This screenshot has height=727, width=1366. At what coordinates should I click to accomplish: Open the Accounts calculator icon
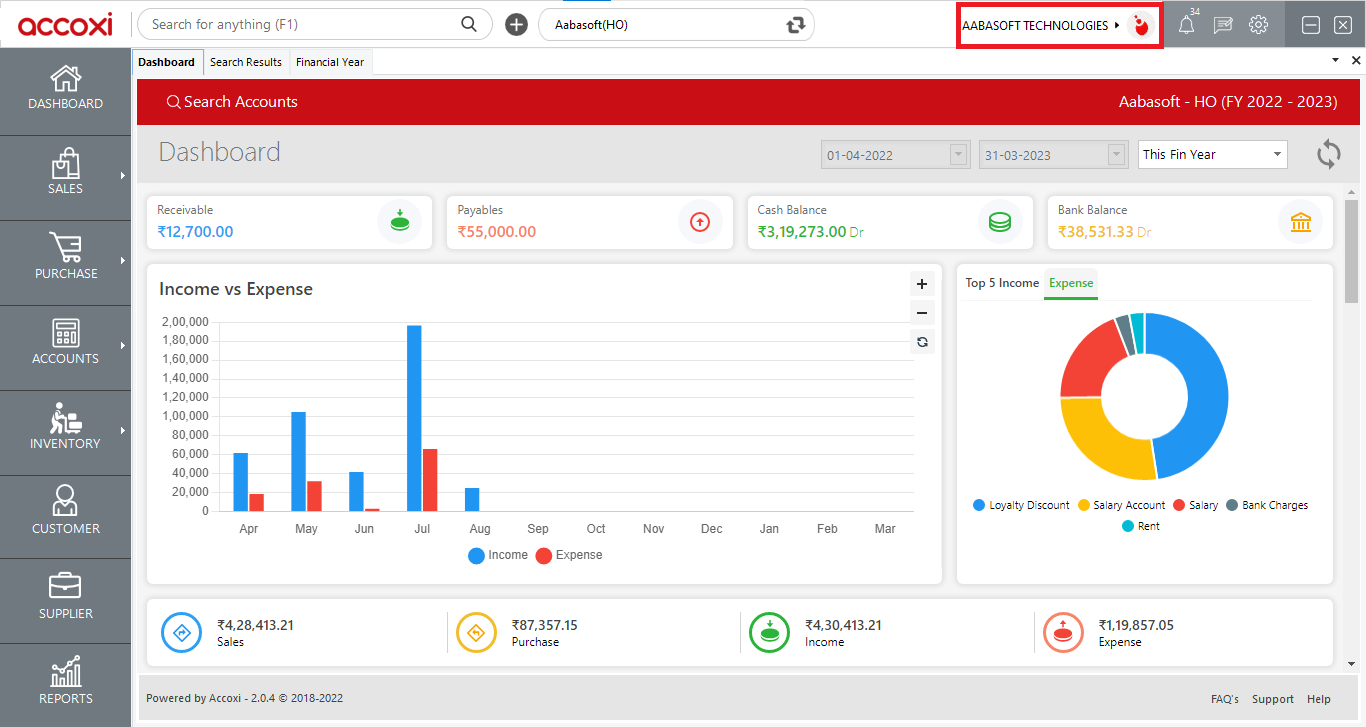pyautogui.click(x=66, y=333)
